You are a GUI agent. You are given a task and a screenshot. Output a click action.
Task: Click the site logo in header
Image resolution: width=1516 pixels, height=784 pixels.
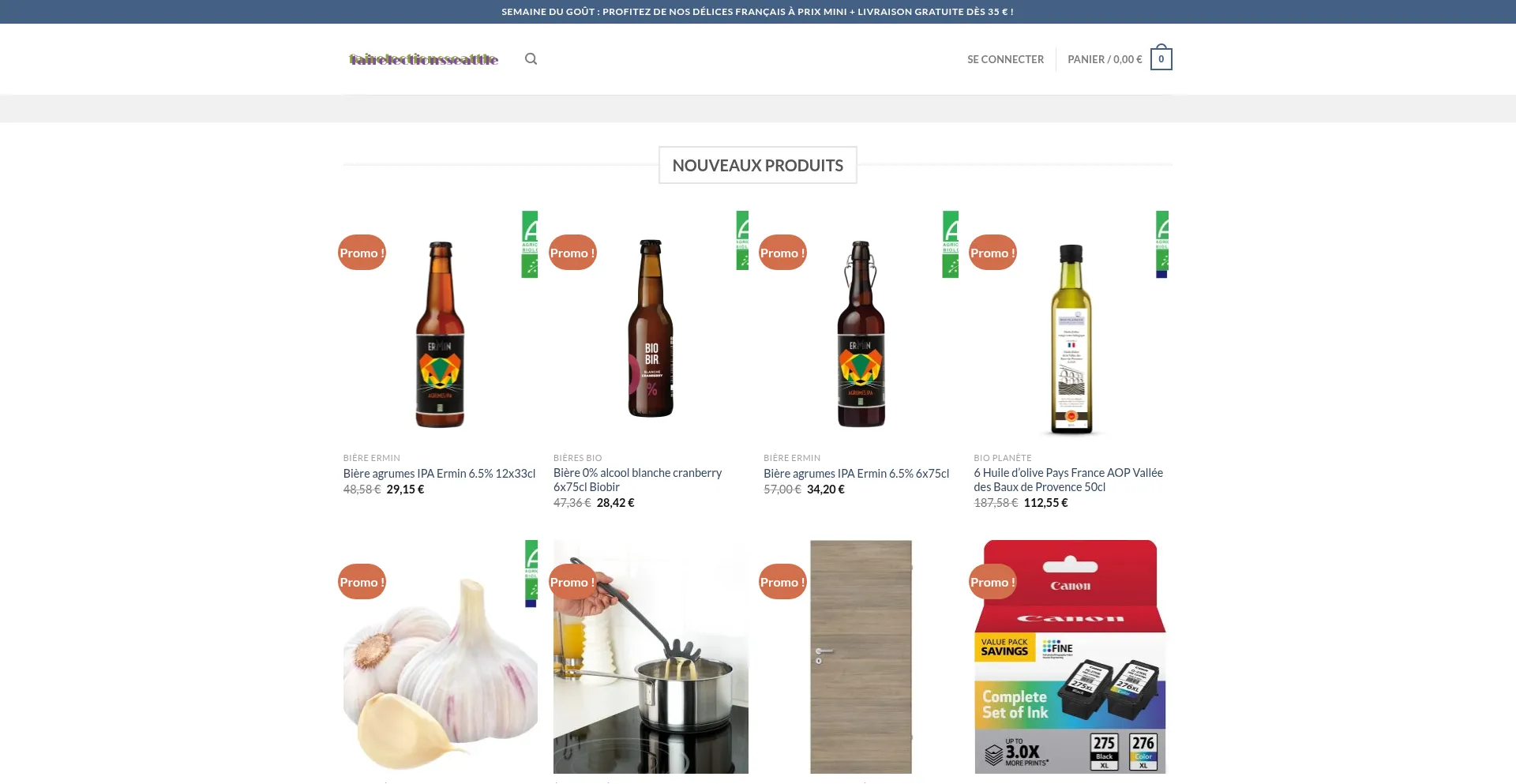(x=423, y=59)
